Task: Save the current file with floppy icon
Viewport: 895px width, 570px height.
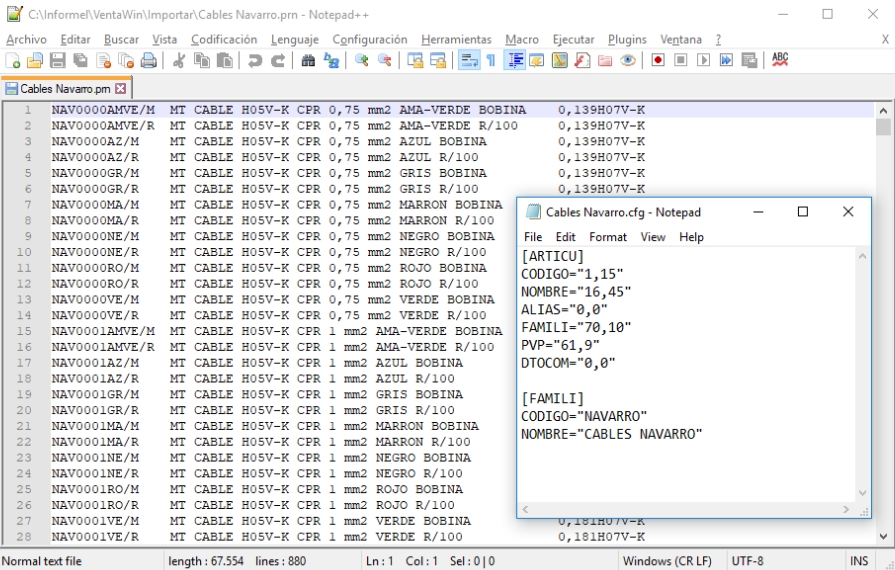Action: coord(58,60)
